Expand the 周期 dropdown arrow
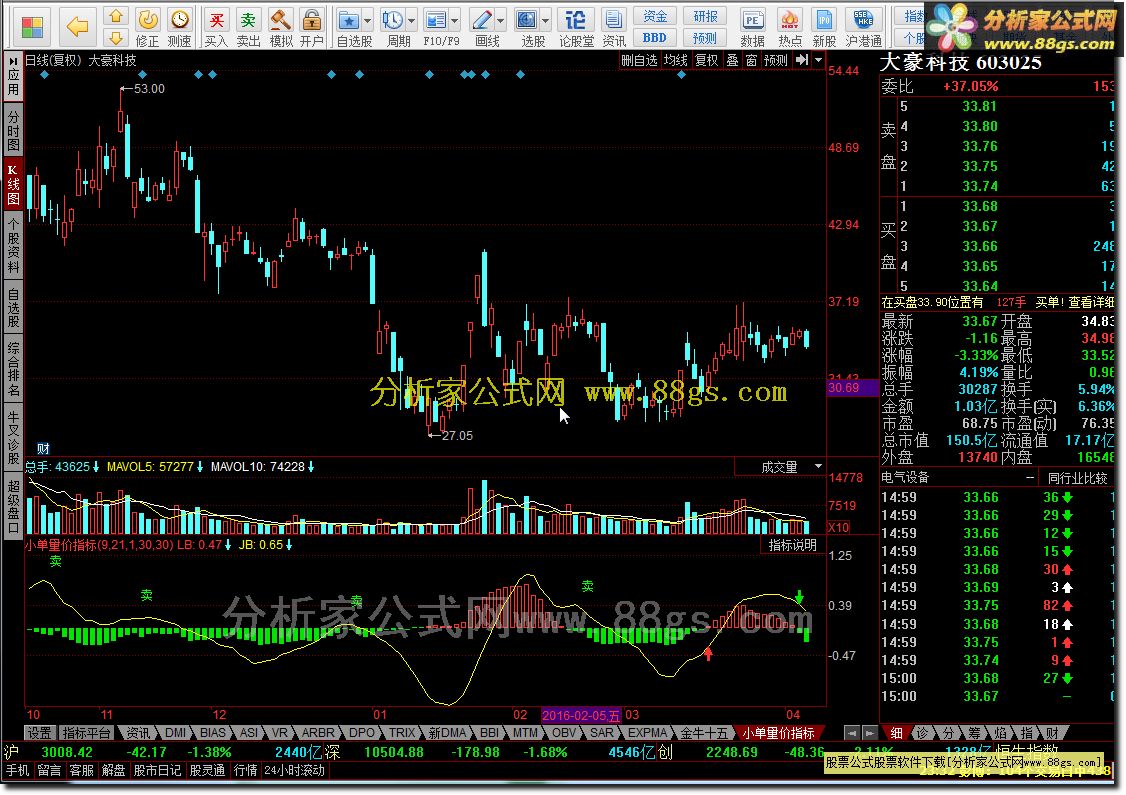 click(x=411, y=21)
